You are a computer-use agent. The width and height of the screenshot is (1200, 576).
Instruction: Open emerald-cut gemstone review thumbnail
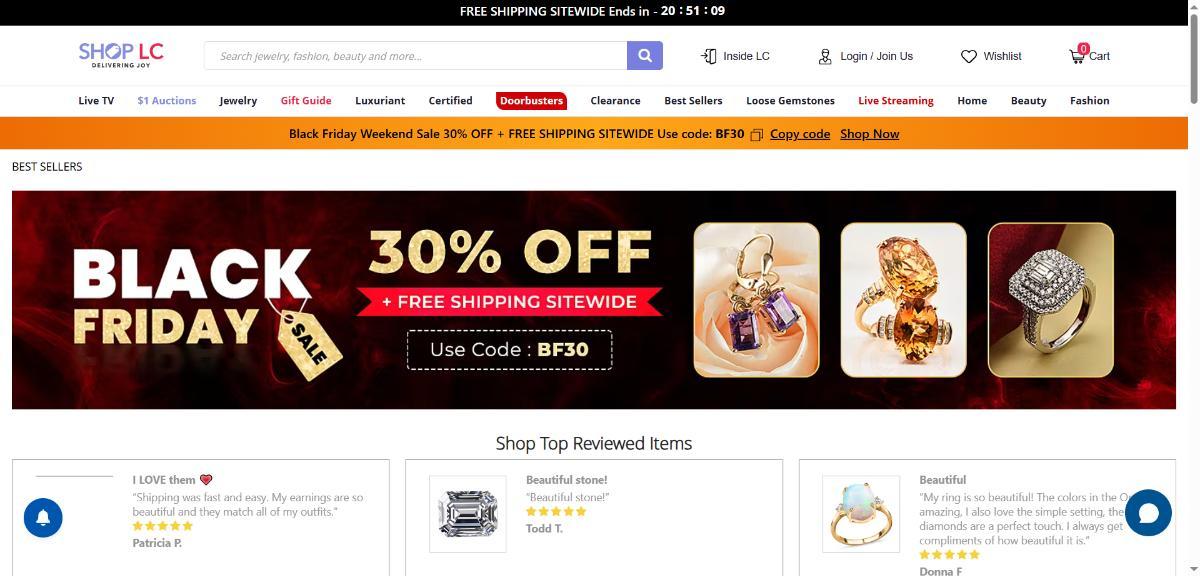(468, 514)
